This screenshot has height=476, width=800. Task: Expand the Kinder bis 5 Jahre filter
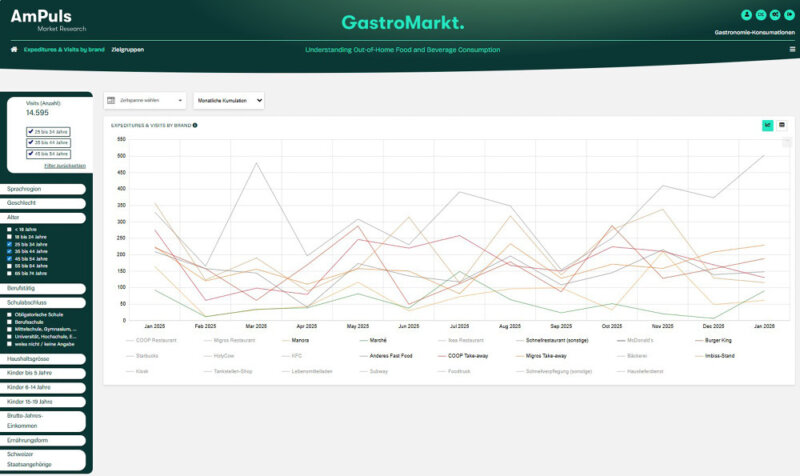[x=43, y=373]
